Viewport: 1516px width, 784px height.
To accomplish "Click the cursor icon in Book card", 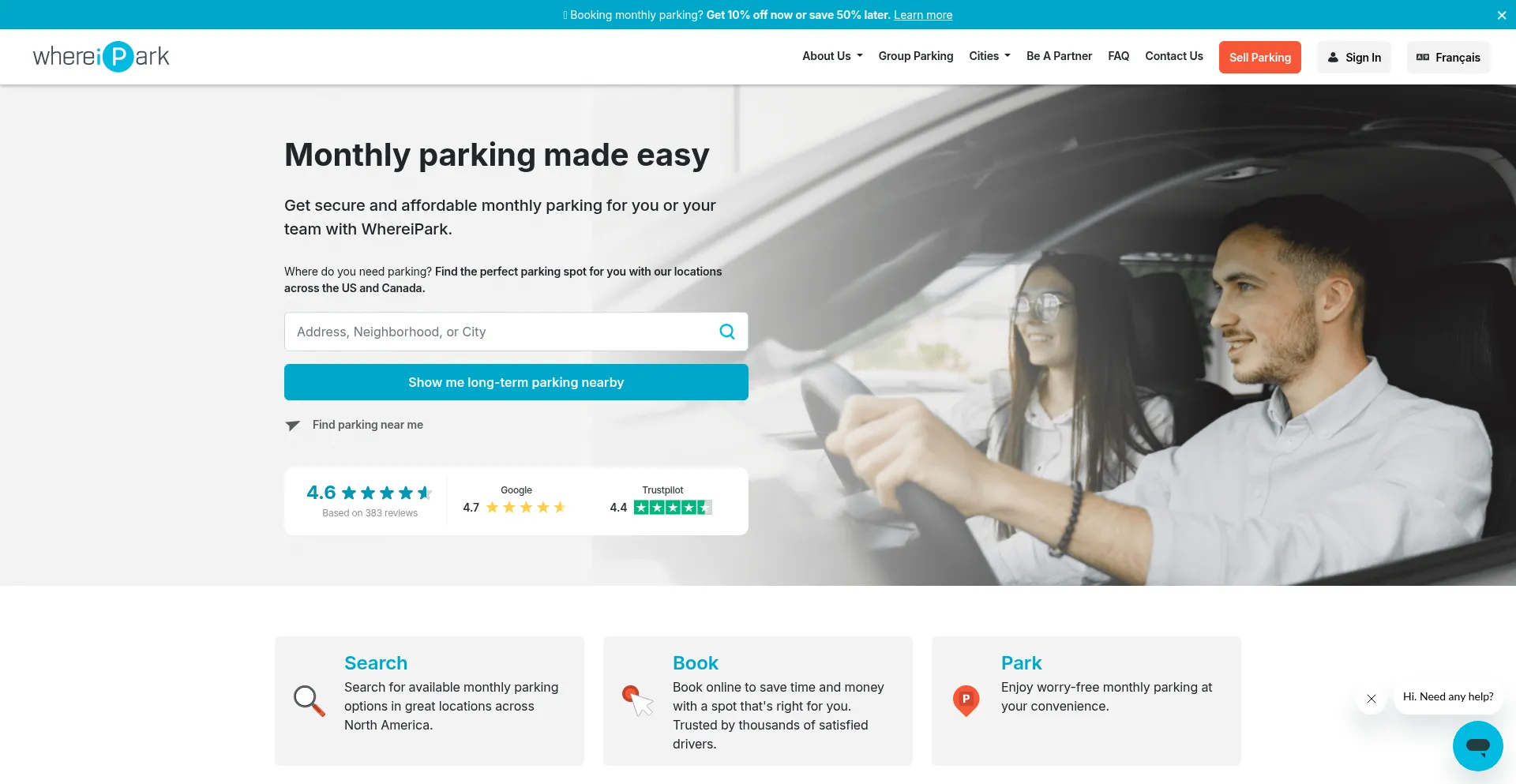I will click(638, 700).
